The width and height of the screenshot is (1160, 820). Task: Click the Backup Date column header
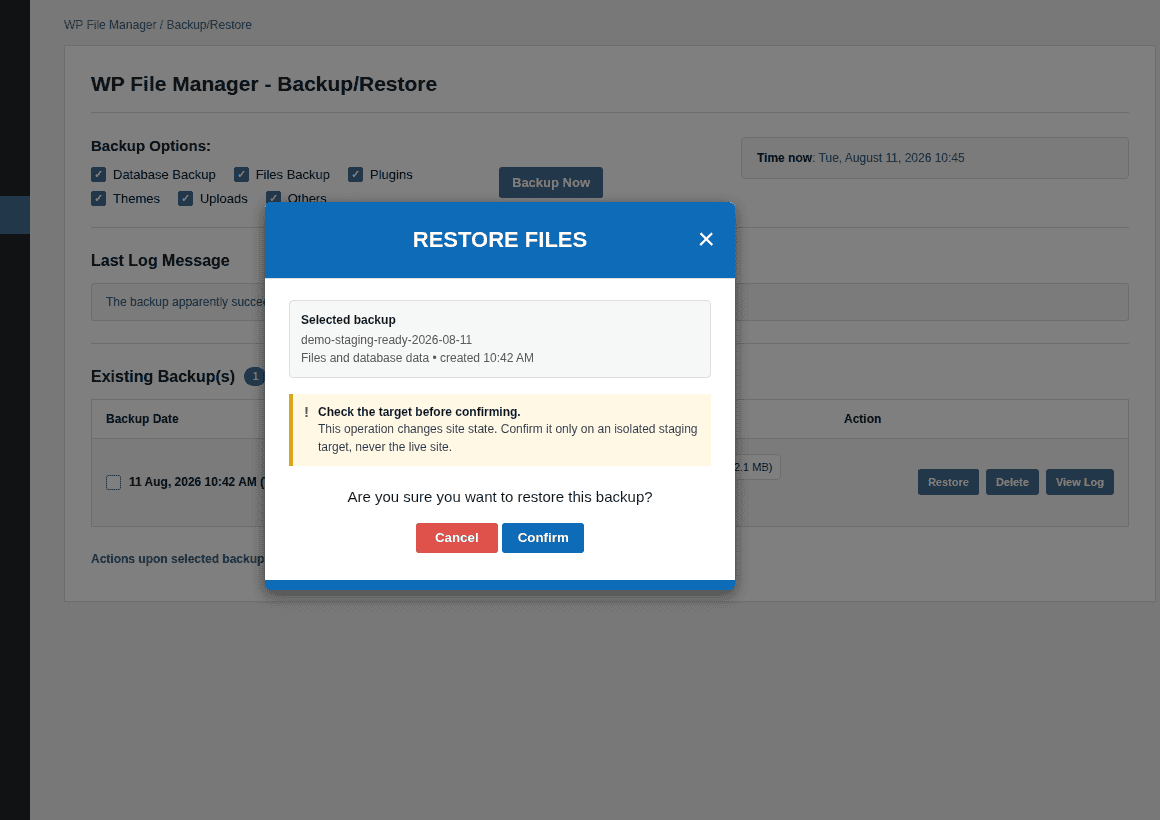pyautogui.click(x=142, y=419)
